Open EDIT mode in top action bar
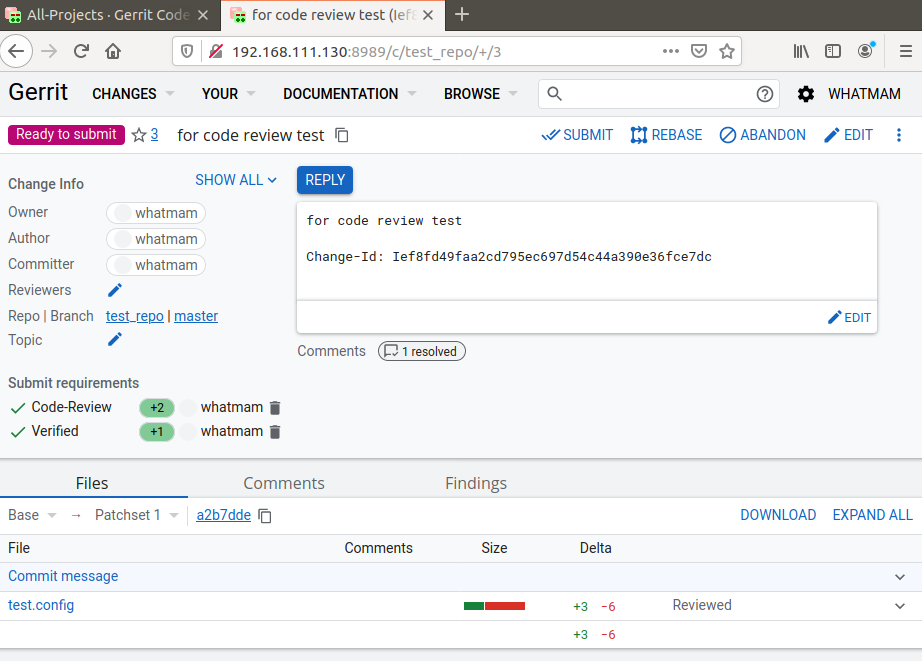The width and height of the screenshot is (922, 661). tap(848, 135)
